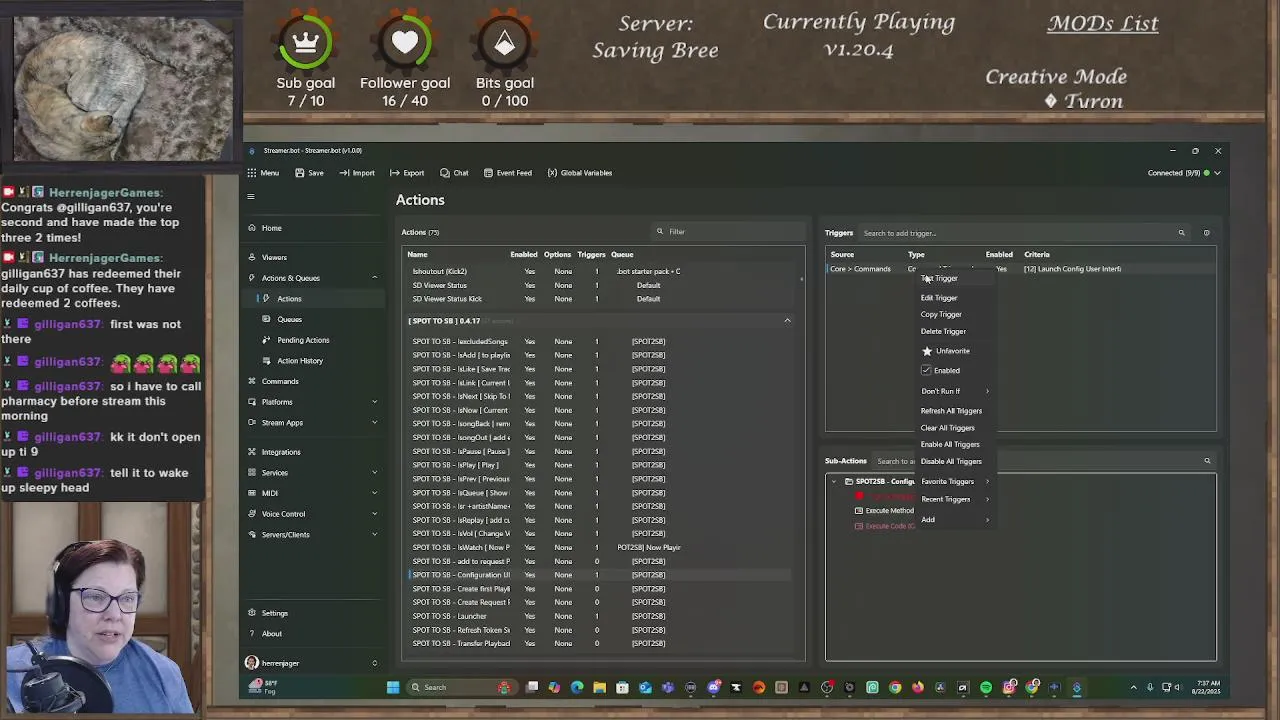
Task: Open Action History in the sidebar
Action: click(299, 361)
